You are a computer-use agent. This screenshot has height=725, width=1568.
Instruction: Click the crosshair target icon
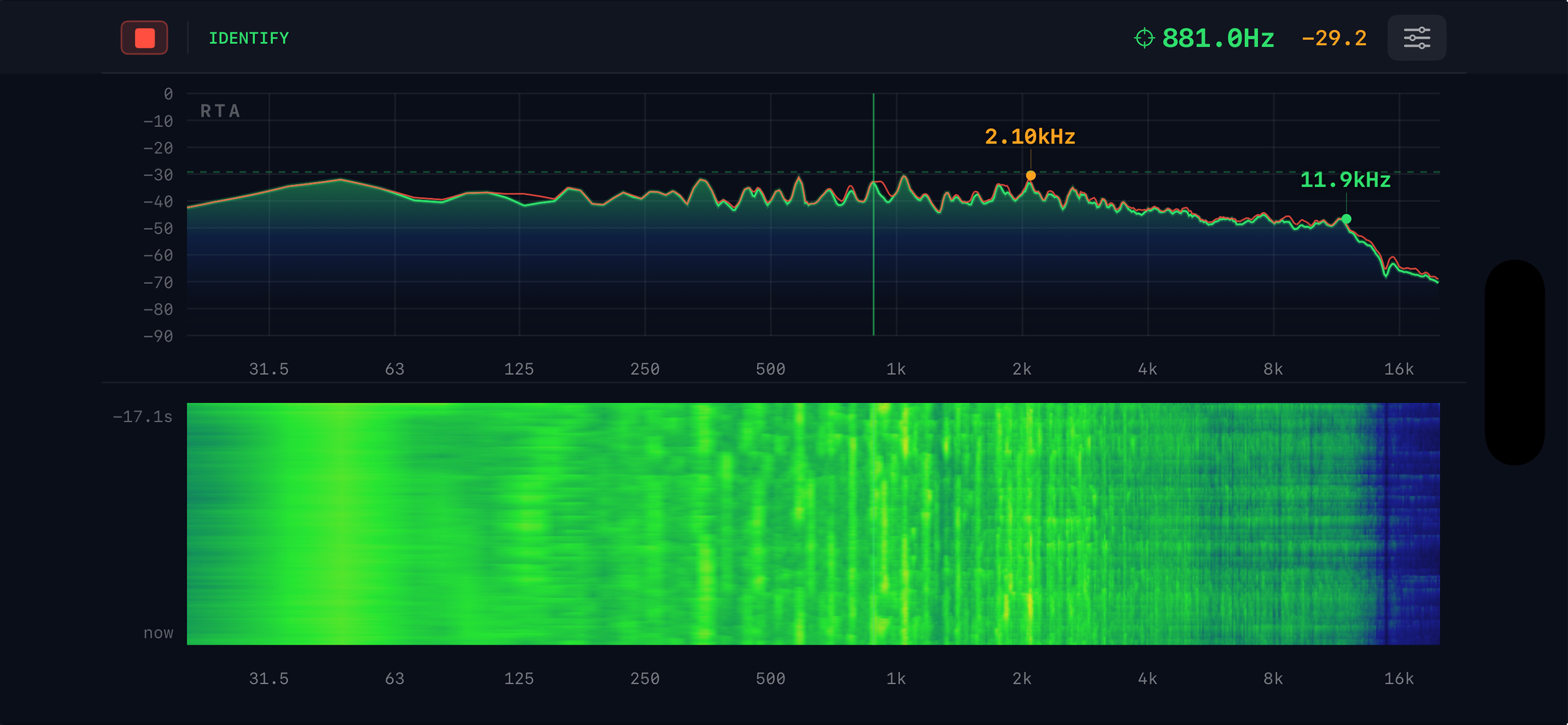(x=1144, y=38)
